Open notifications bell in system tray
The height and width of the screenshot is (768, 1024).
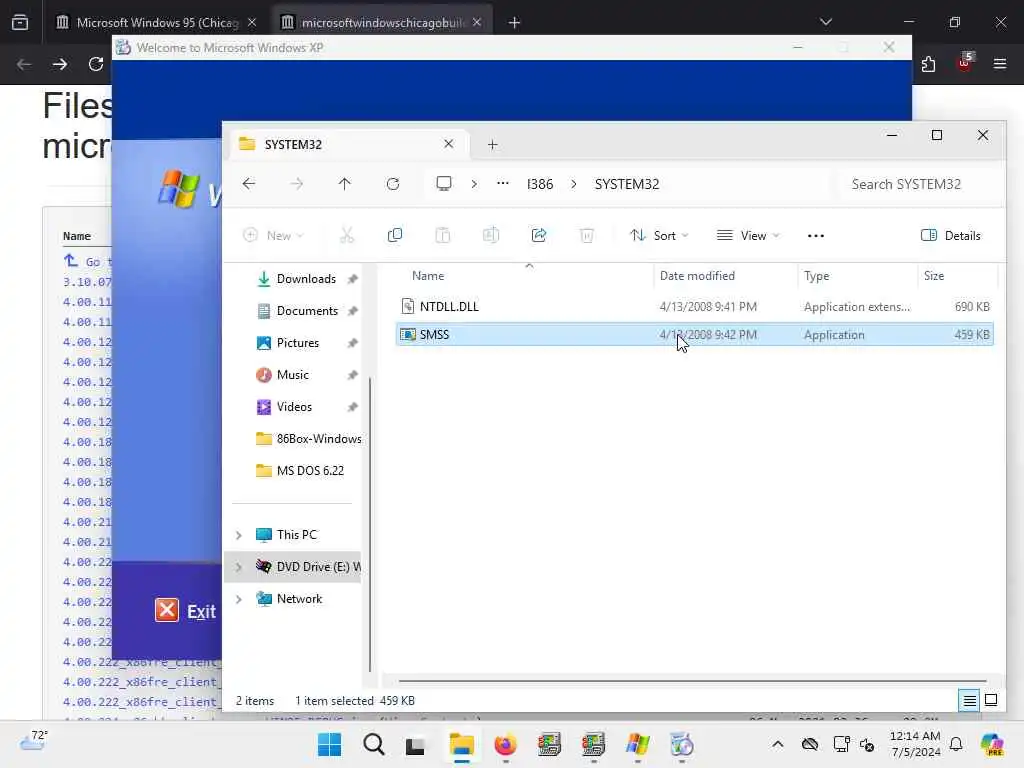point(955,744)
